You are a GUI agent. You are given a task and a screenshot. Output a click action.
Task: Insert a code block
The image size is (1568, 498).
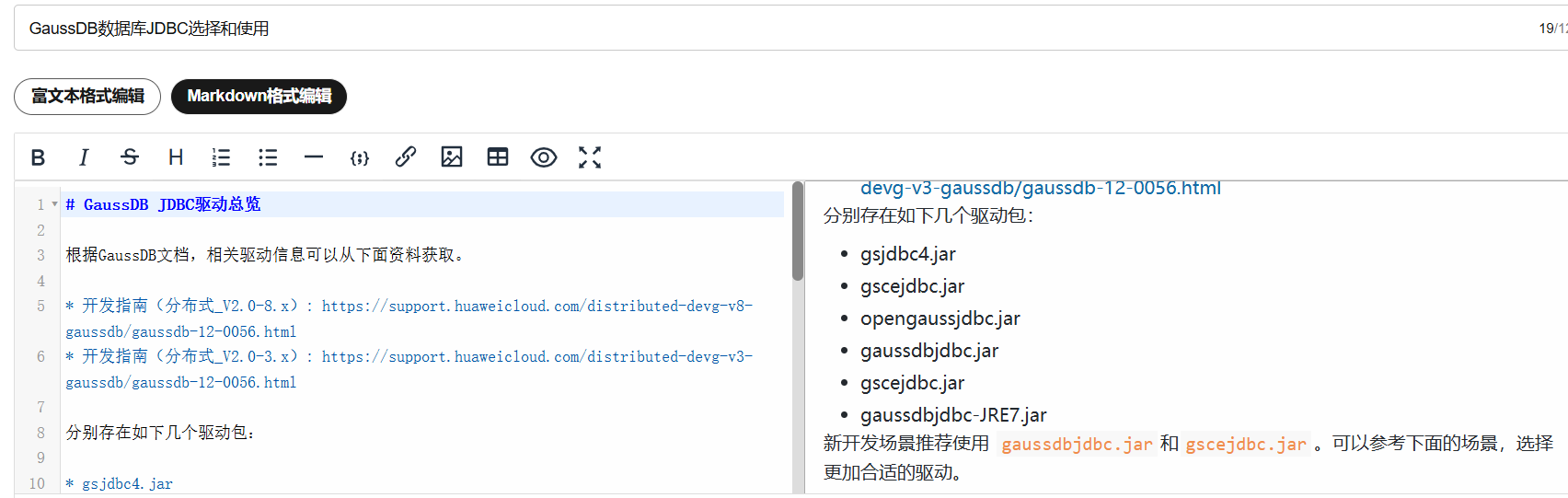click(x=360, y=157)
